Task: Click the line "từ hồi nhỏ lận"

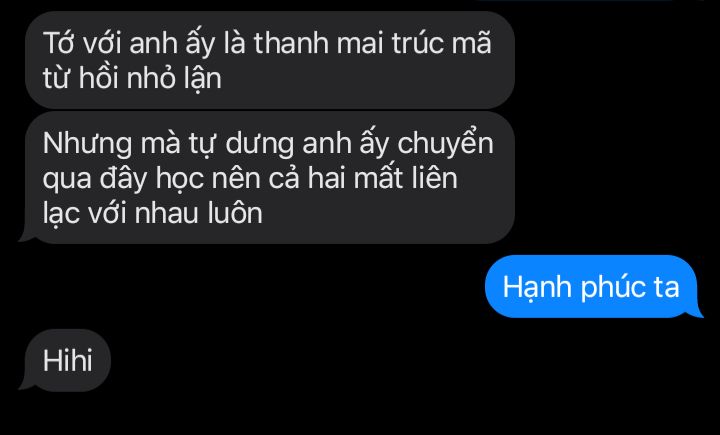Action: pyautogui.click(x=132, y=78)
